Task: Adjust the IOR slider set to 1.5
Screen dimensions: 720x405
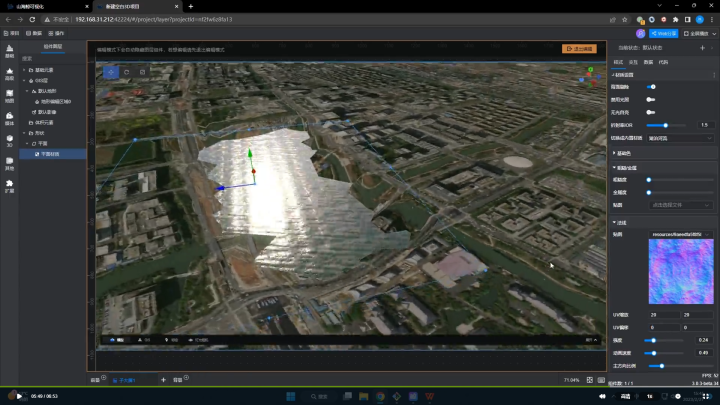Action: click(x=666, y=125)
